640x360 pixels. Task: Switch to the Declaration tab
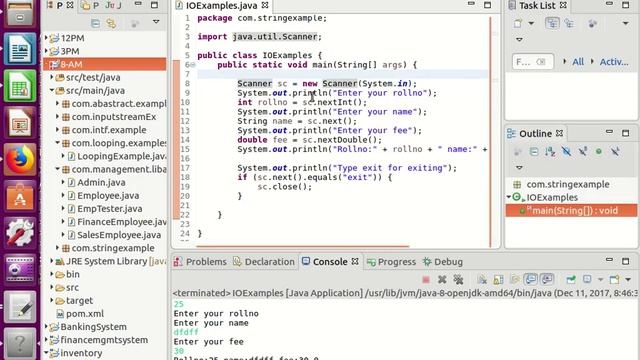pos(264,262)
